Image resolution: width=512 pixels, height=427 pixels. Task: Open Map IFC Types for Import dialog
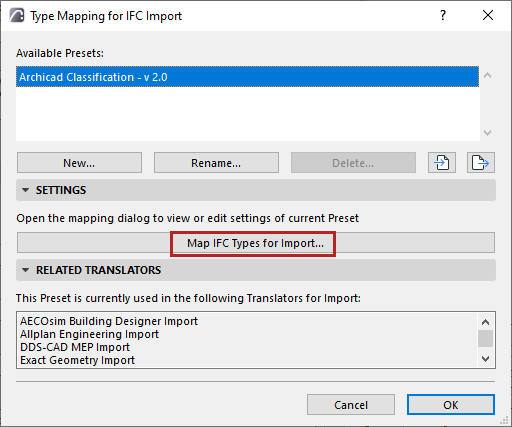tap(256, 243)
